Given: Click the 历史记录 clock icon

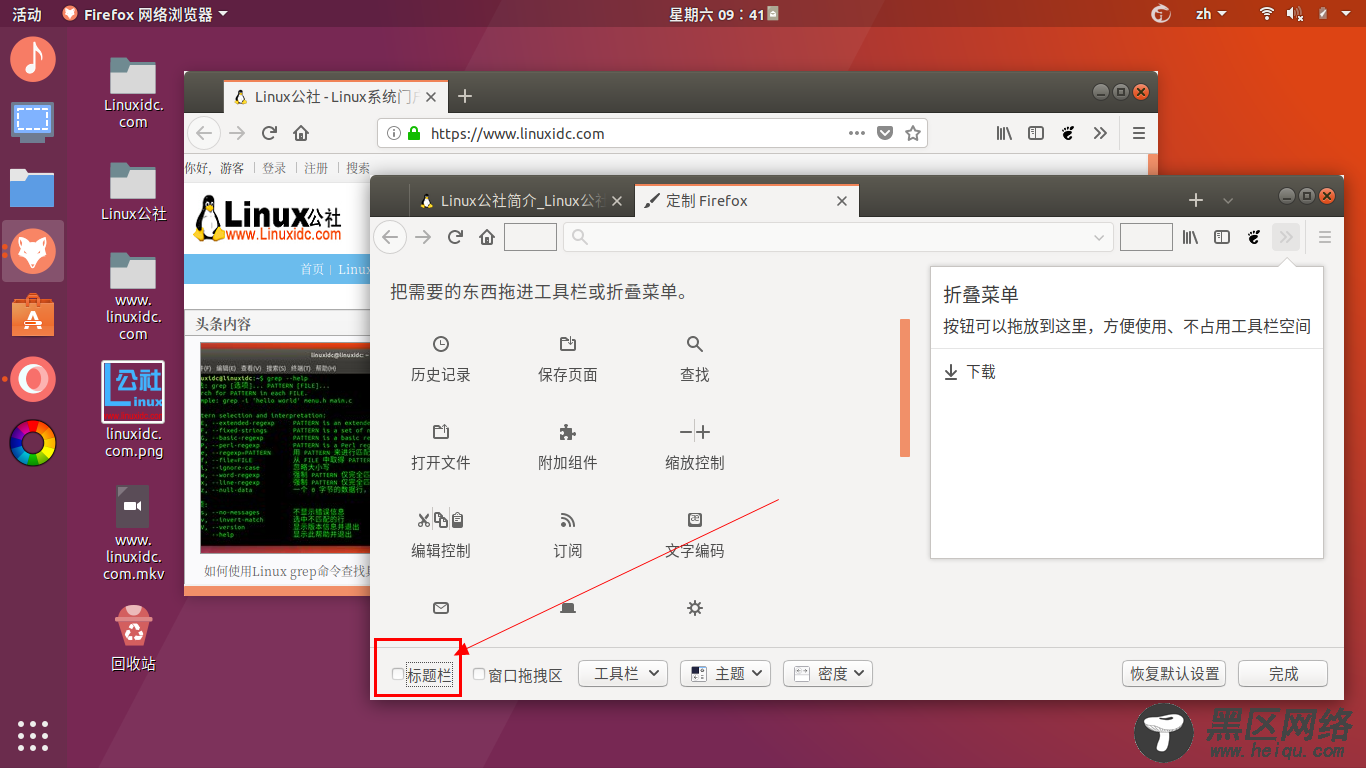Looking at the screenshot, I should click(x=441, y=344).
